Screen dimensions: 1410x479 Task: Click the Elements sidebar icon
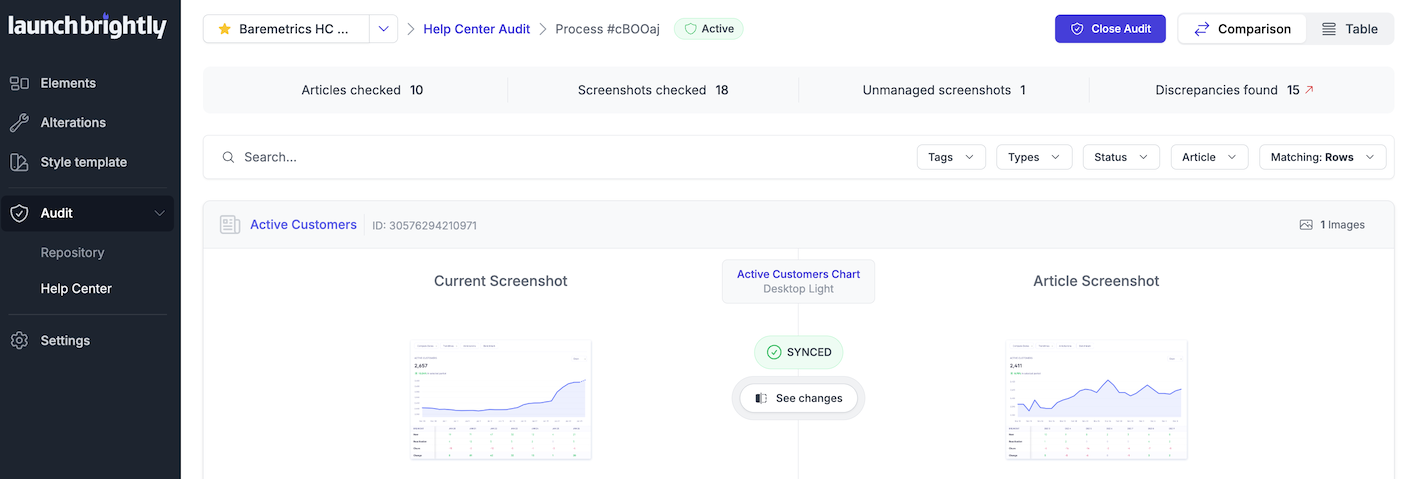(x=19, y=83)
